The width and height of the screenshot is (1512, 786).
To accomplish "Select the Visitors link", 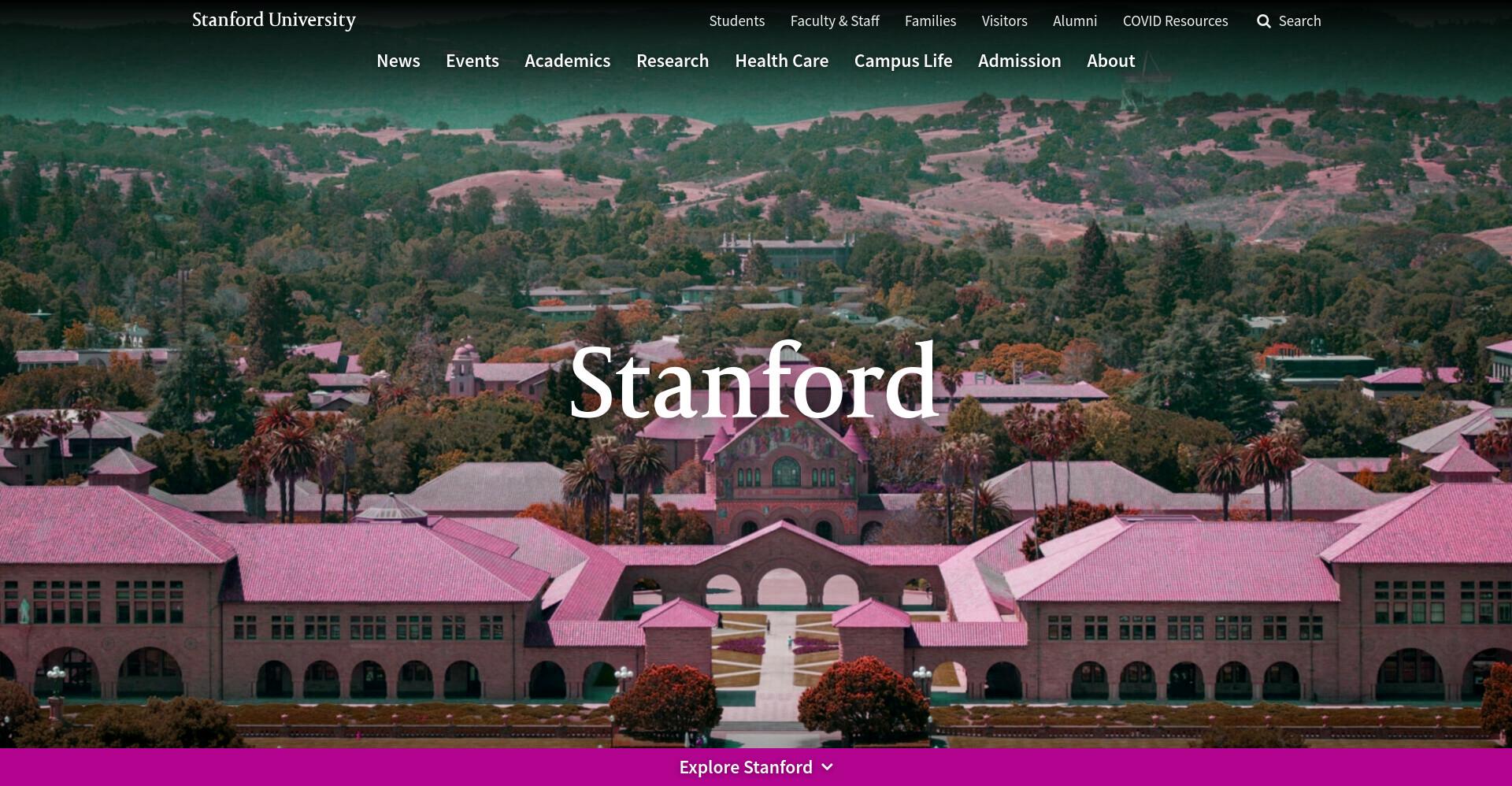I will point(1005,21).
